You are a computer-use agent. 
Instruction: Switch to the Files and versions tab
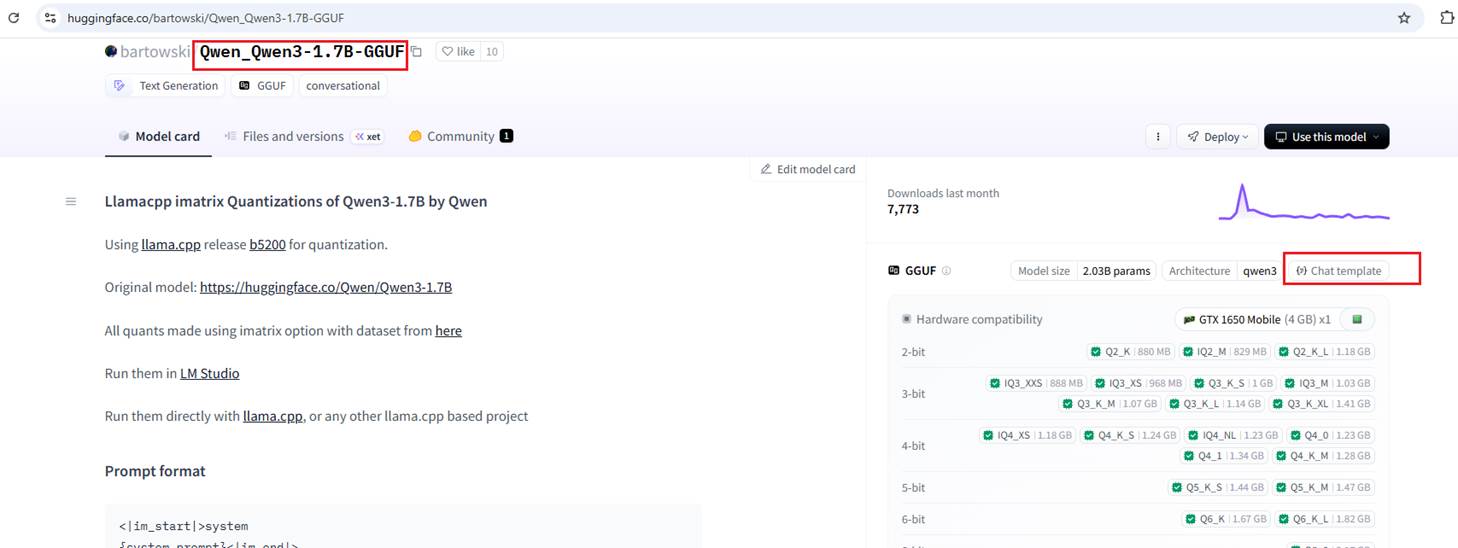pyautogui.click(x=284, y=137)
